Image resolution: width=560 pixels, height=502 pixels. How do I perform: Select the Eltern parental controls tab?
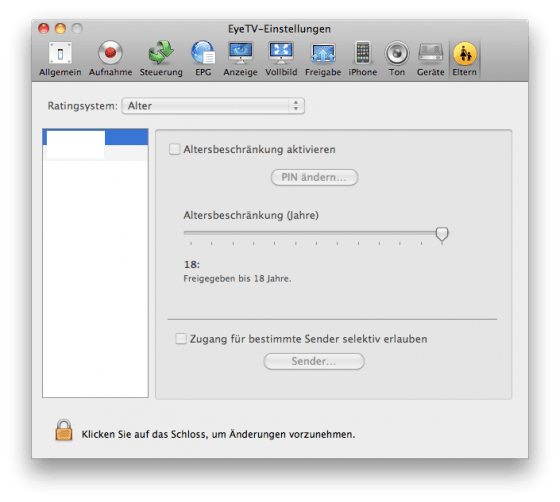tap(464, 59)
